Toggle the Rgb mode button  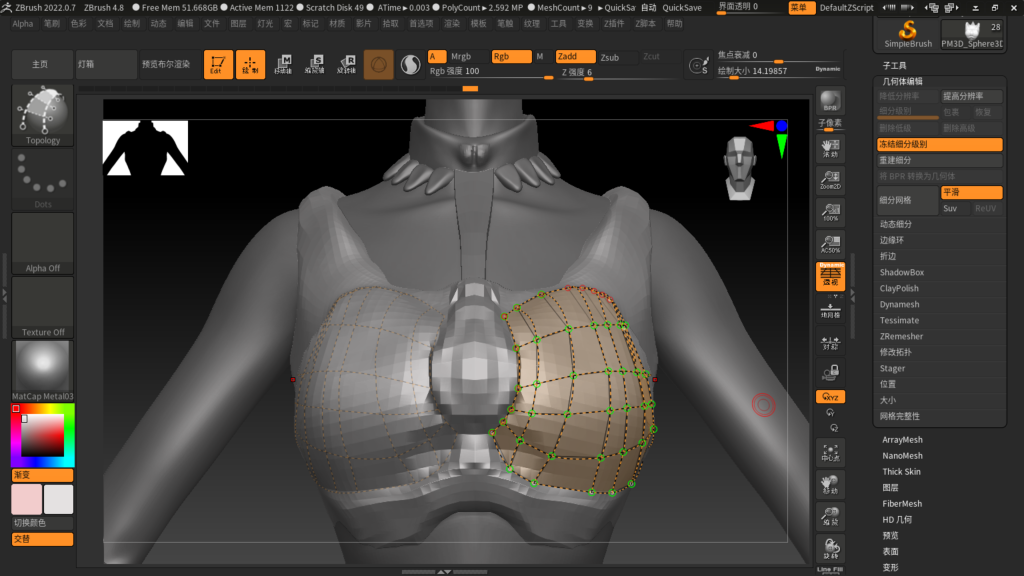tap(511, 57)
